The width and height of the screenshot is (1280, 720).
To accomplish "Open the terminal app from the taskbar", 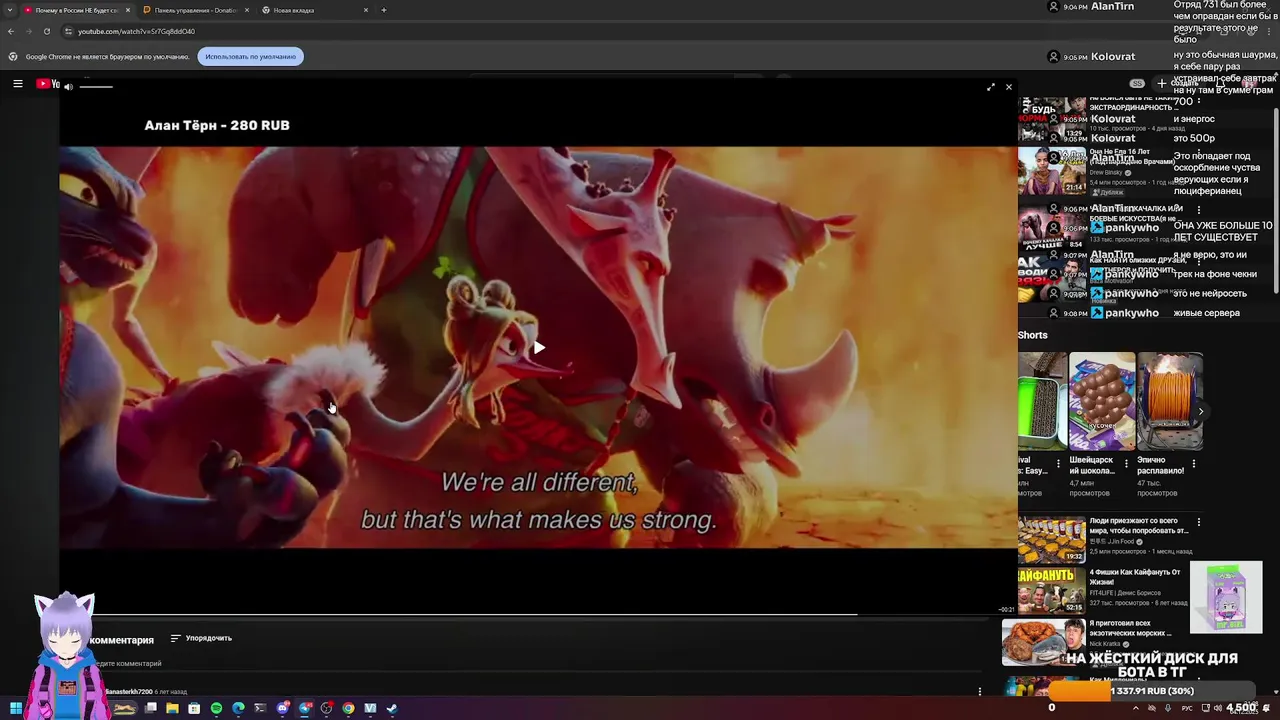I will (260, 708).
